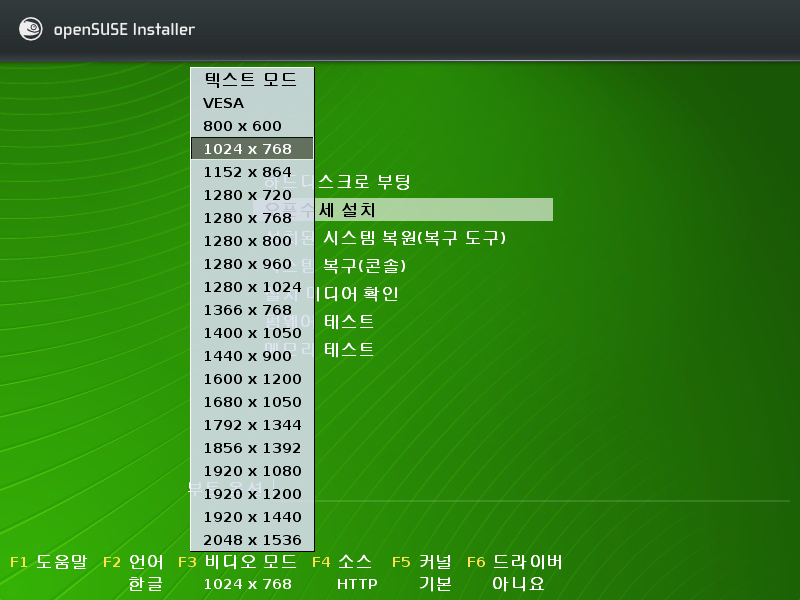800x600 pixels.
Task: Pick 1152 x 864 resolution
Action: [252, 172]
